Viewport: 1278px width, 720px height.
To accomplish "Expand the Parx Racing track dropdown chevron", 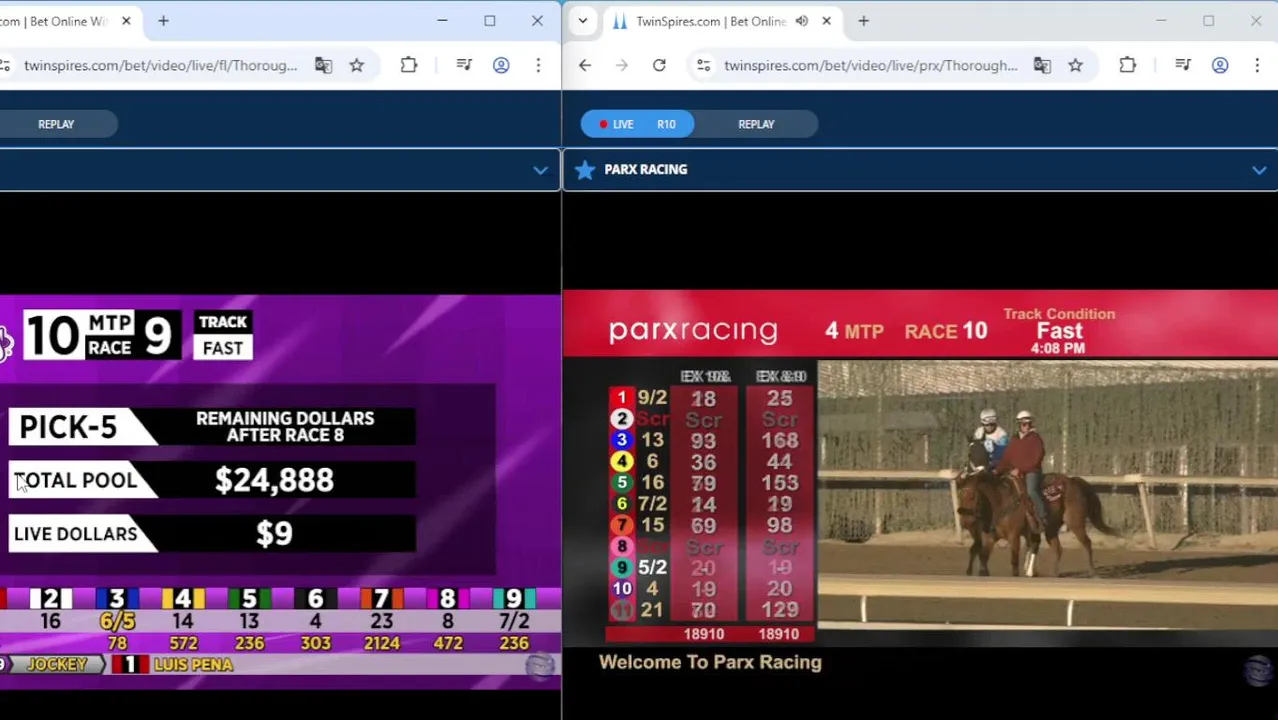I will (x=1259, y=170).
